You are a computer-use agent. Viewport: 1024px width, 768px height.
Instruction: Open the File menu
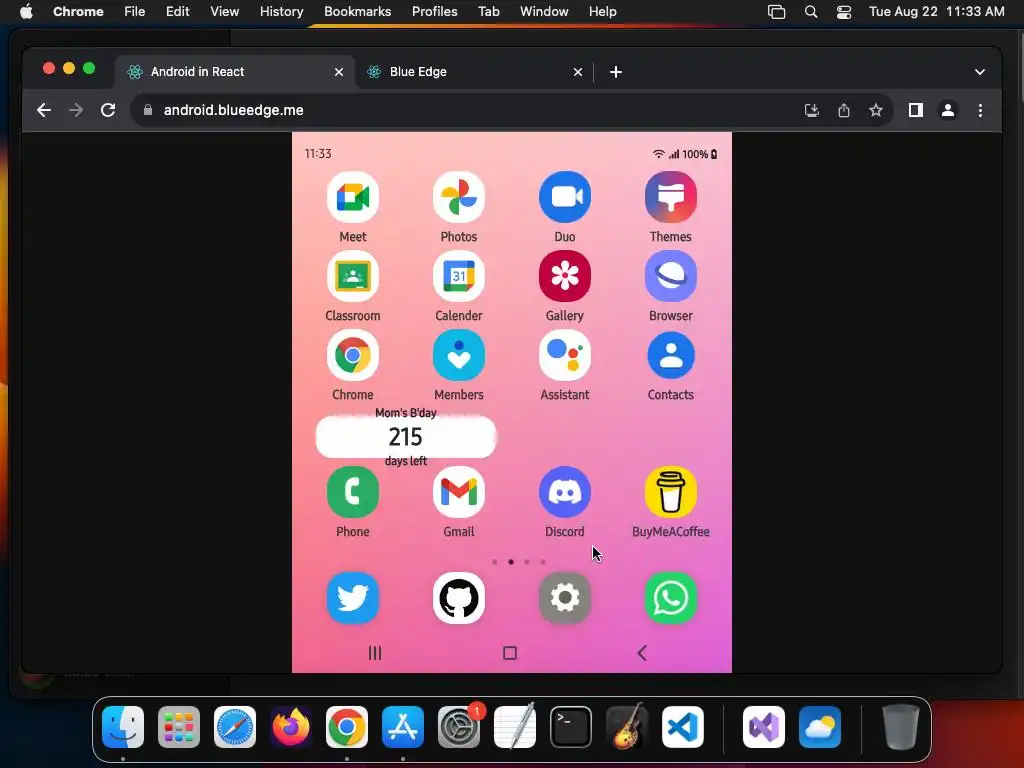click(135, 11)
